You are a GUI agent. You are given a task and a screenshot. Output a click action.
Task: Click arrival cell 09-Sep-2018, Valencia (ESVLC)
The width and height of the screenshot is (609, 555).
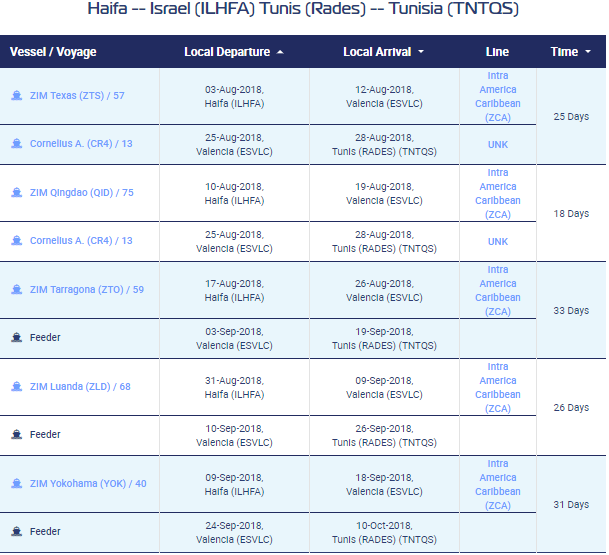(x=384, y=388)
